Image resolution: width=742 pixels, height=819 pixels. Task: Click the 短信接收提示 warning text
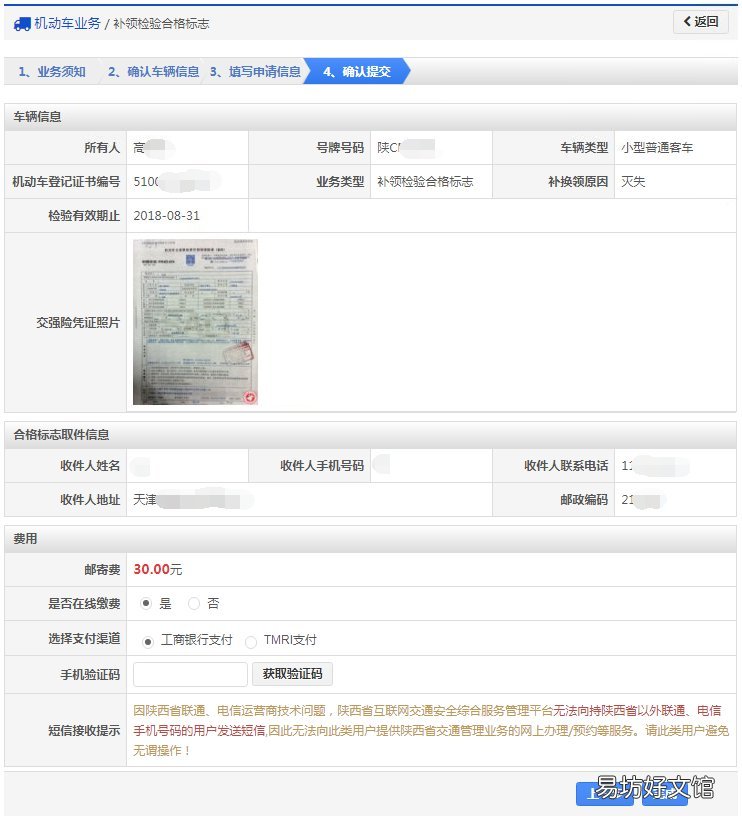click(x=431, y=730)
